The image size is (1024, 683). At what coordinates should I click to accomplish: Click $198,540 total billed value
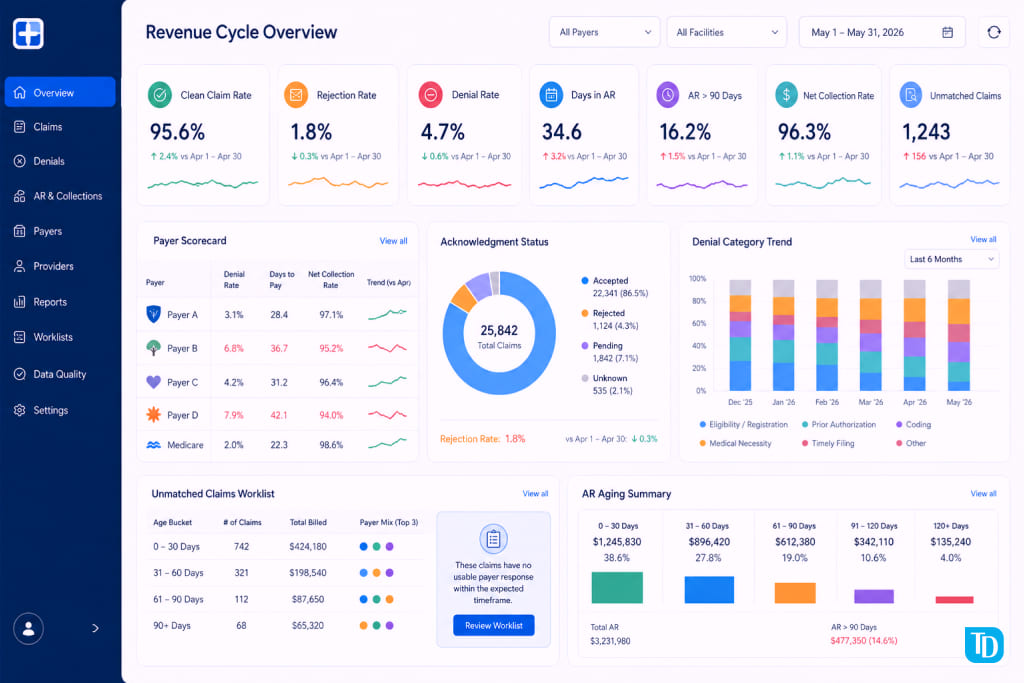click(x=308, y=573)
